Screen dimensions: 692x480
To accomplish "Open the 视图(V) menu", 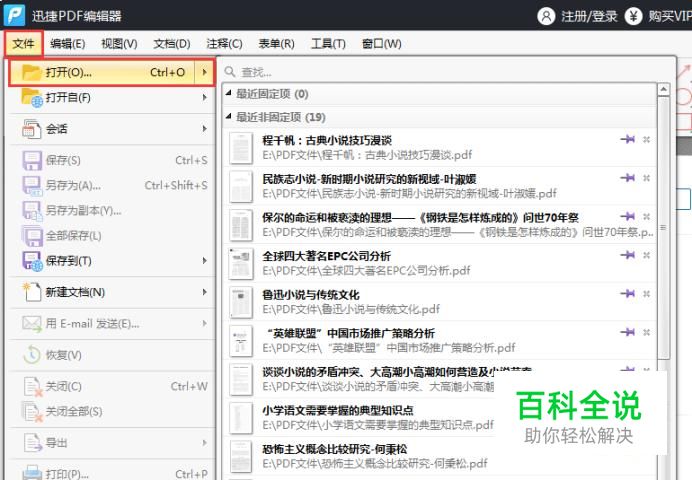I will coord(119,44).
